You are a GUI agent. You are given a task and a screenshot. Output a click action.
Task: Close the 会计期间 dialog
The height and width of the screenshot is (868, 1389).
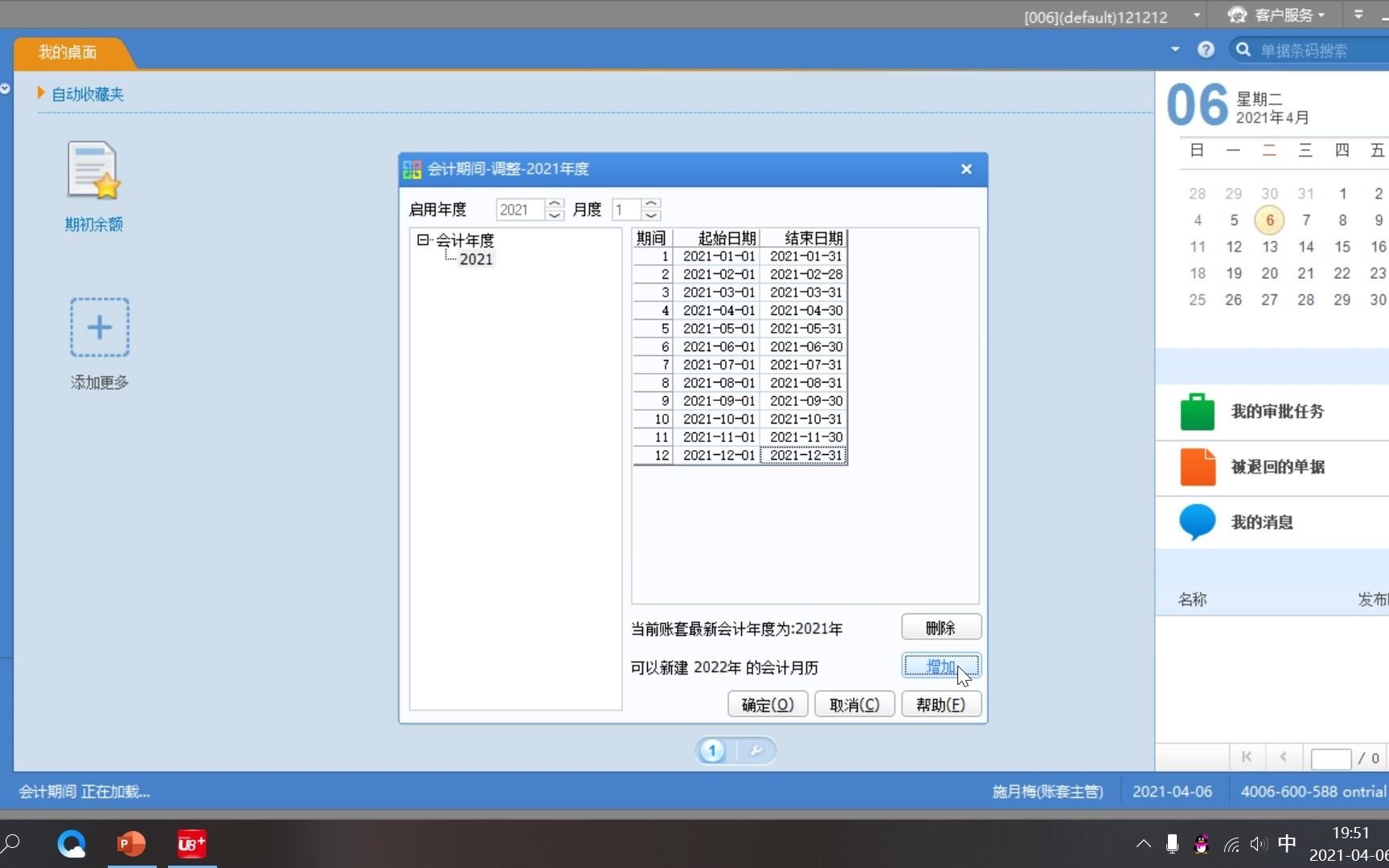click(967, 170)
